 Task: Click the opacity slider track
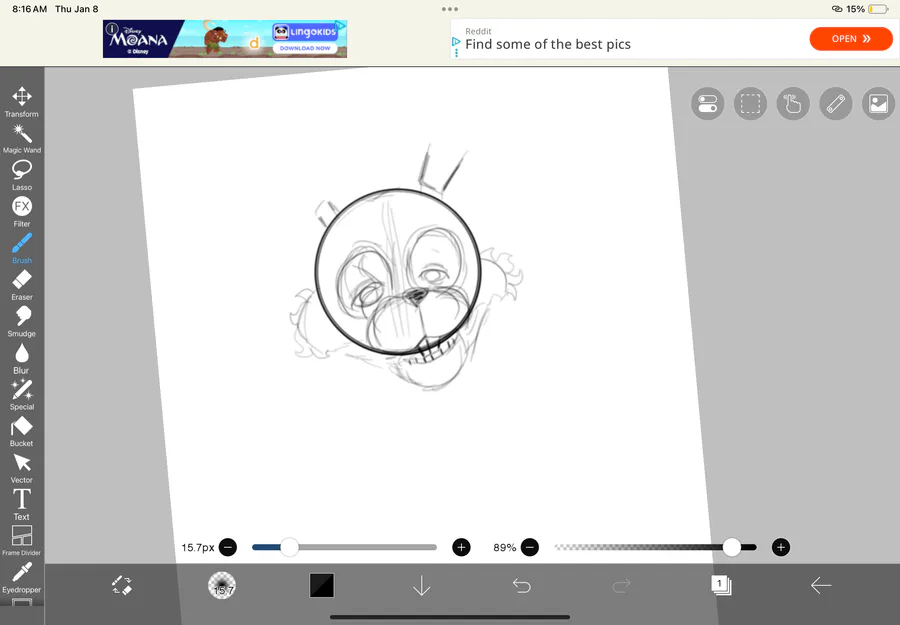655,548
